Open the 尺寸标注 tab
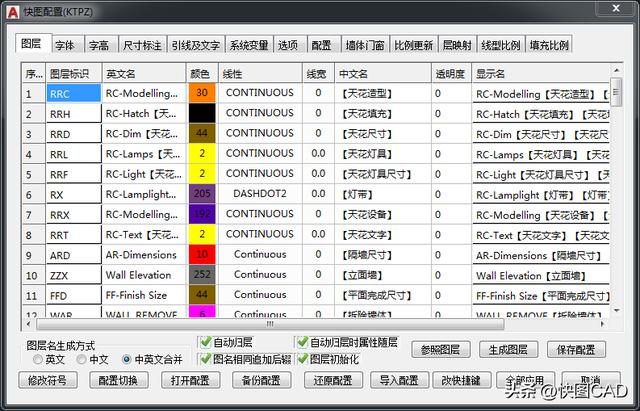 click(142, 45)
